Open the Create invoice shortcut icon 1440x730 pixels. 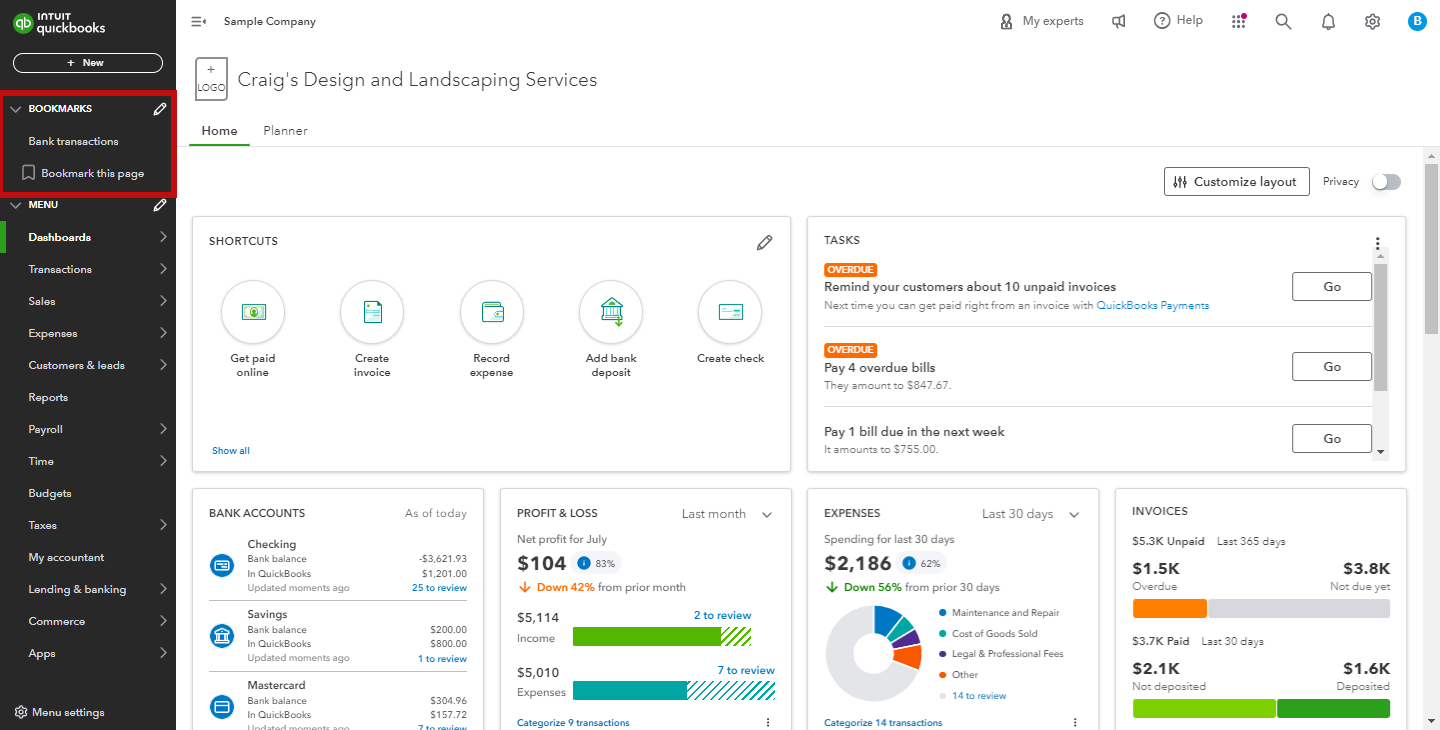[372, 312]
